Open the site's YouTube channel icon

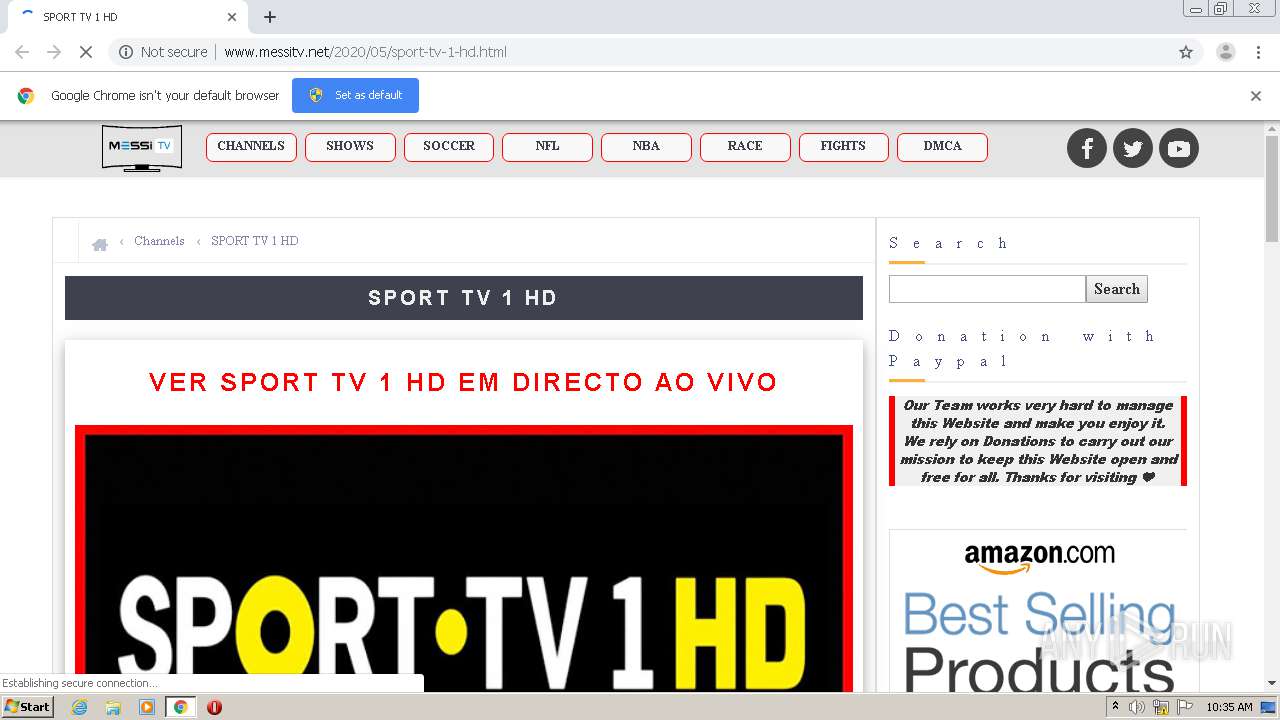pos(1179,148)
